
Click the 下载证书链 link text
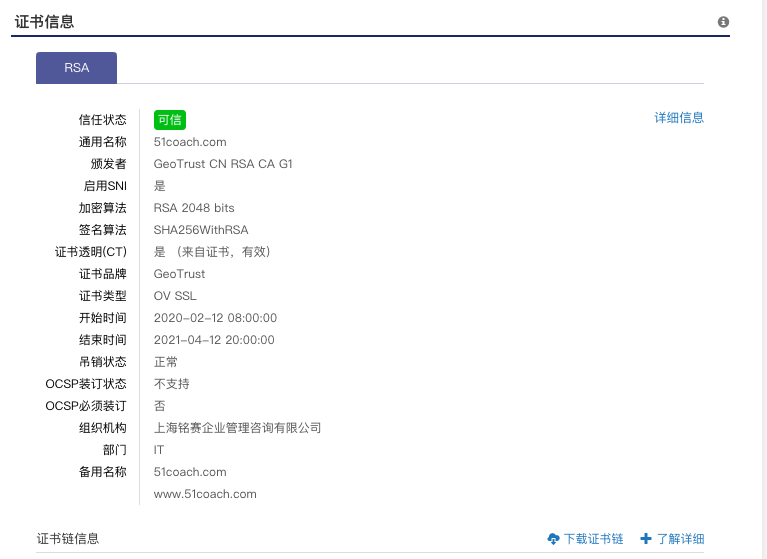click(593, 539)
